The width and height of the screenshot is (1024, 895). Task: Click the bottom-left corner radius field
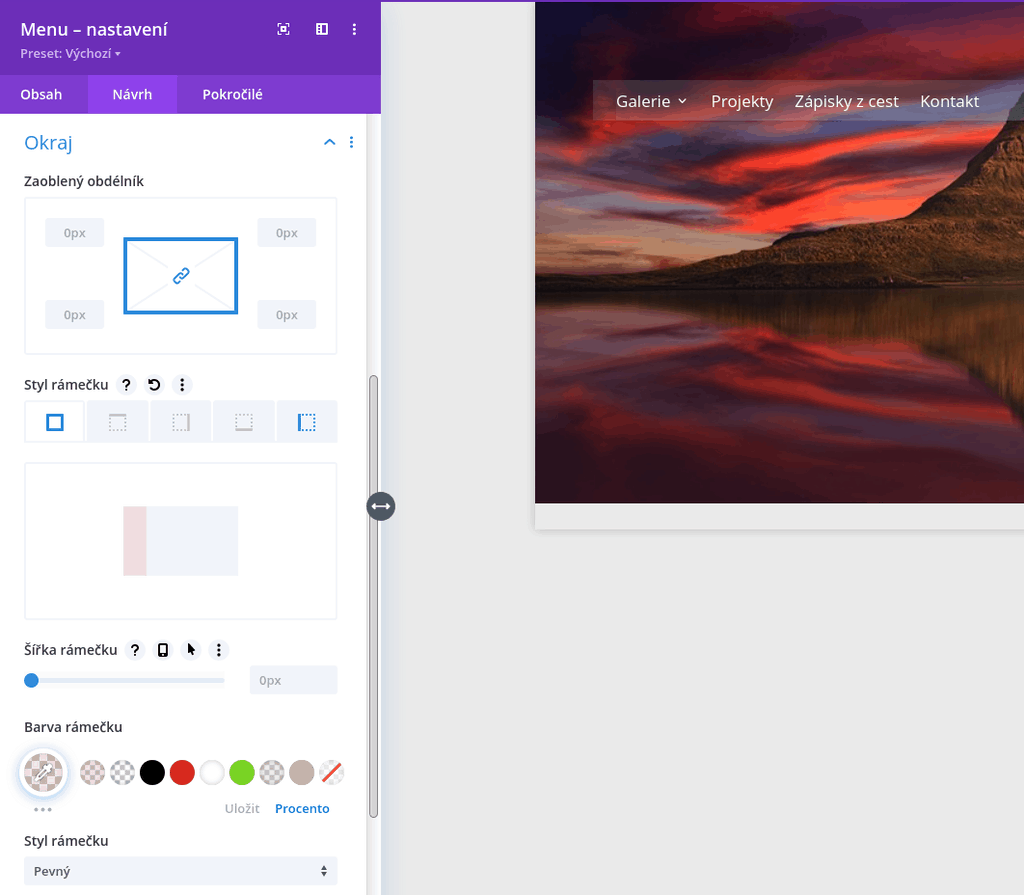74,314
